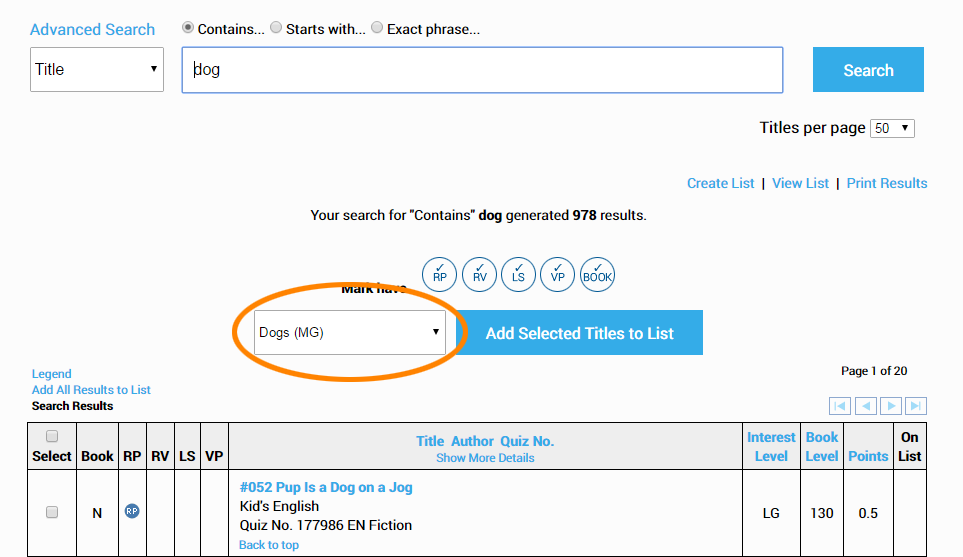Screen dimensions: 963x557
Task: Open the Dogs (MG) list dropdown
Action: point(350,332)
